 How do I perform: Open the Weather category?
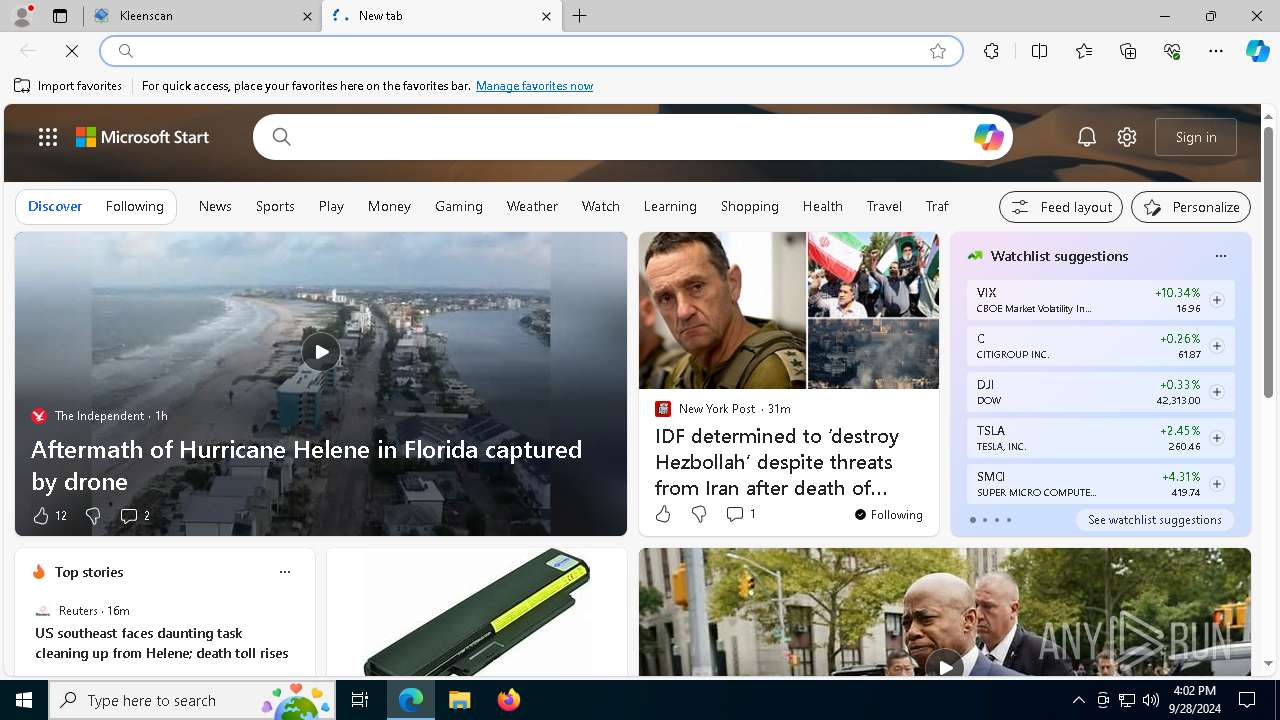[532, 206]
